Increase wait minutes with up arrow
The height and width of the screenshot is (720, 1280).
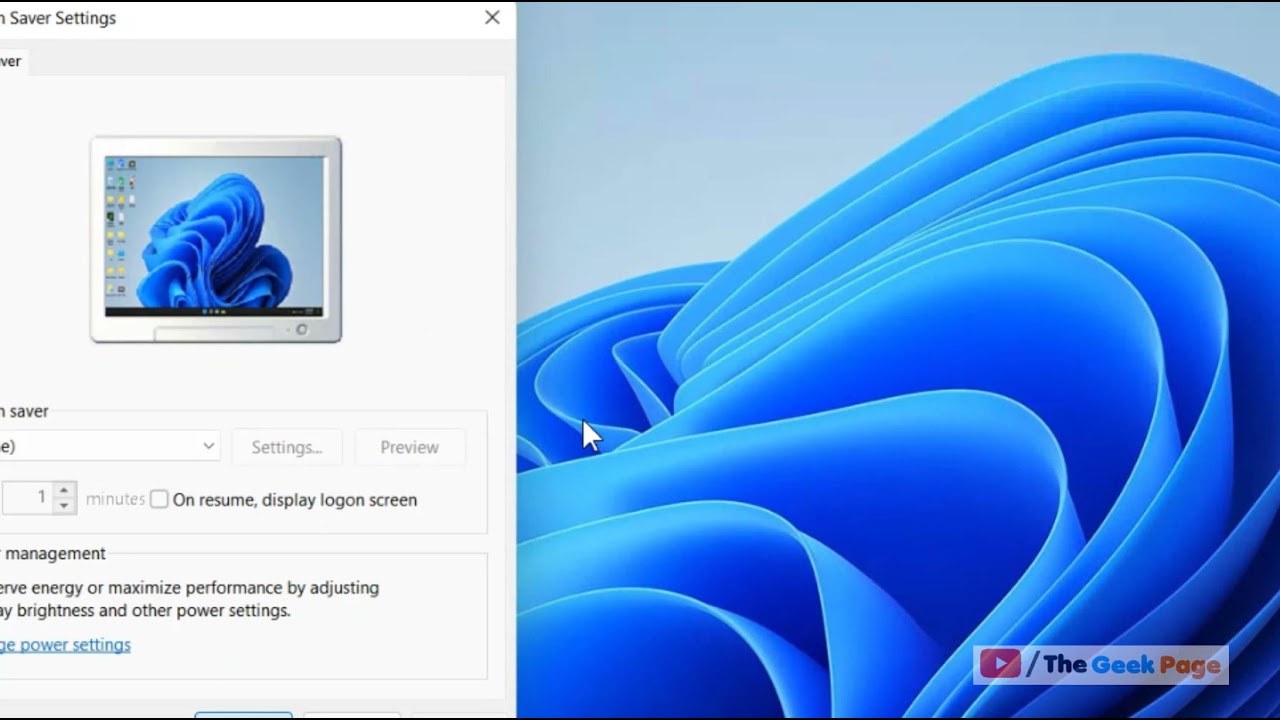[64, 490]
